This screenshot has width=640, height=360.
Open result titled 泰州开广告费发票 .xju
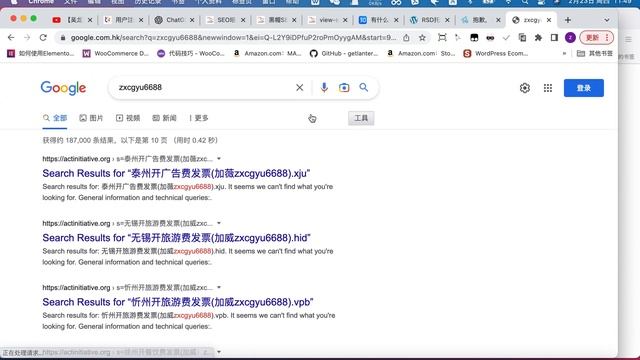(176, 173)
